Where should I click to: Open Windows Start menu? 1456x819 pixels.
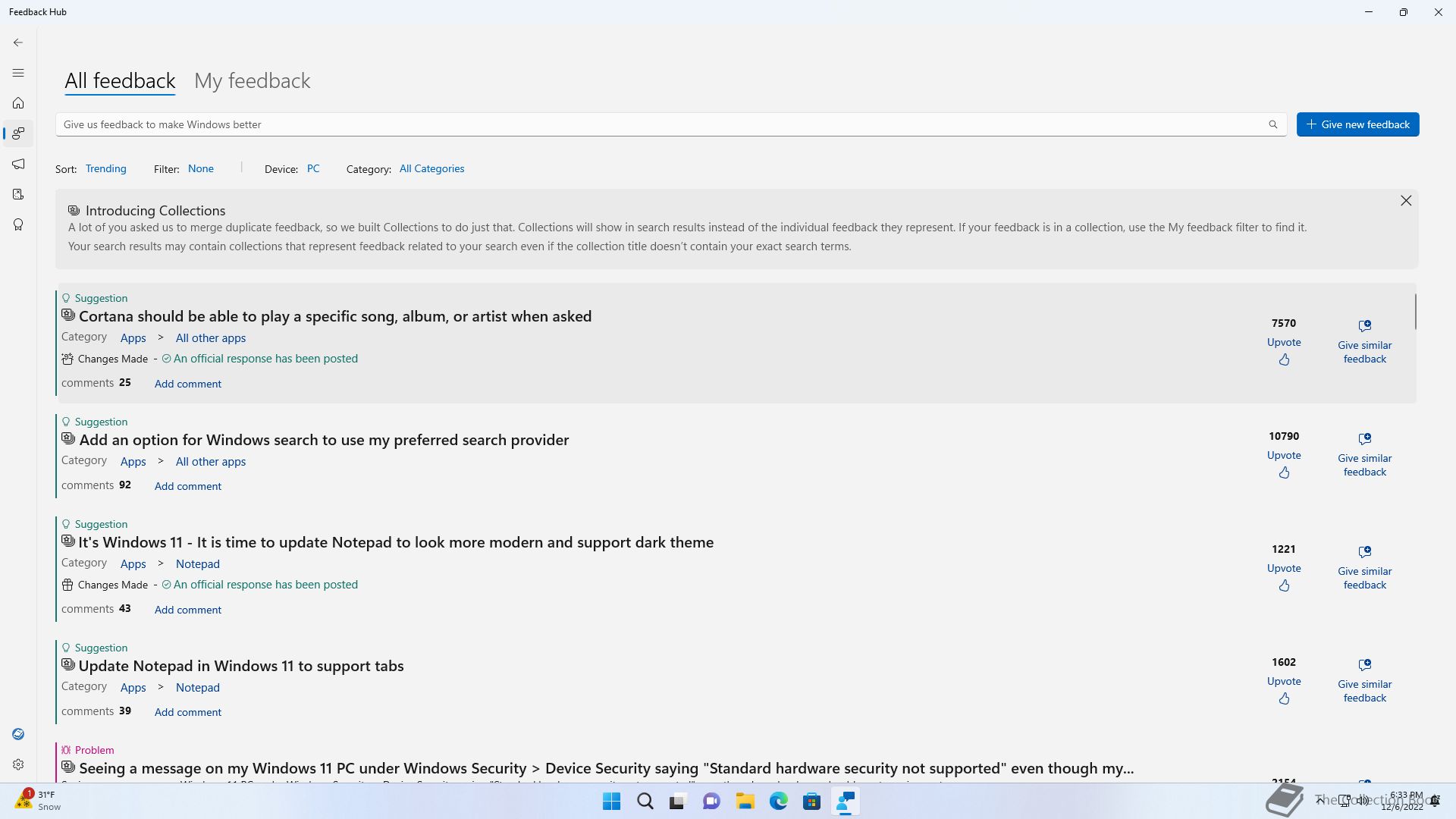(x=611, y=802)
